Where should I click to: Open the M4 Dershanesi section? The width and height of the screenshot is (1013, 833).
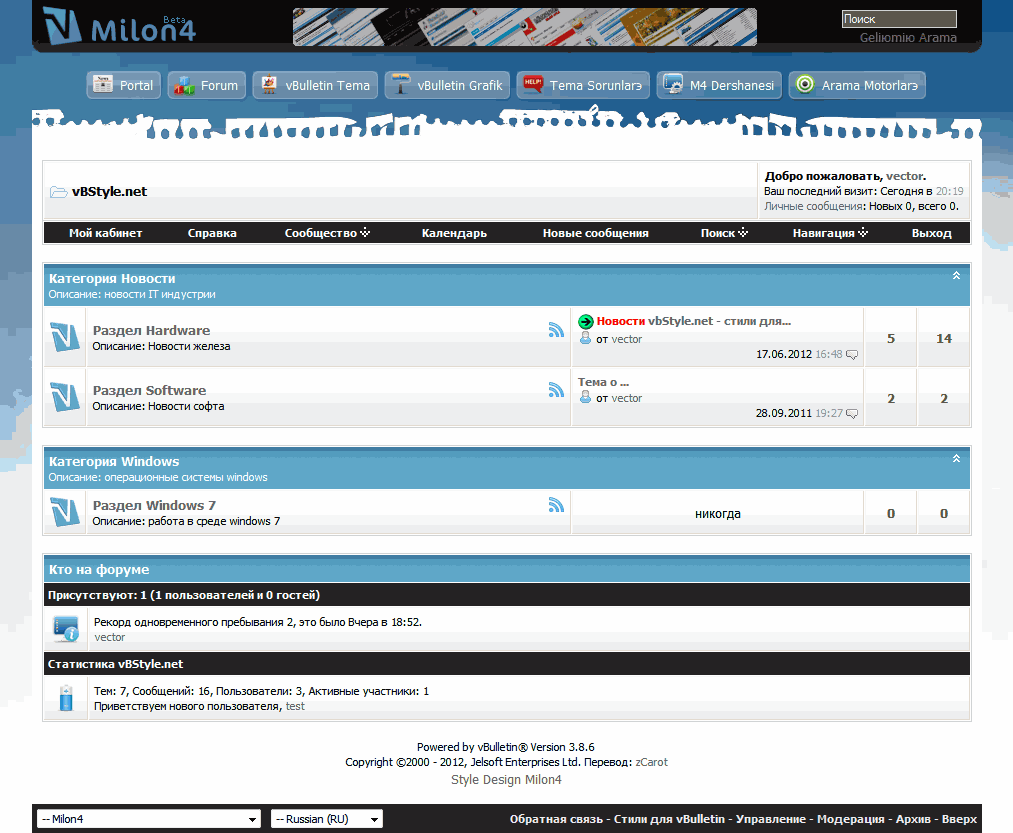pos(719,85)
